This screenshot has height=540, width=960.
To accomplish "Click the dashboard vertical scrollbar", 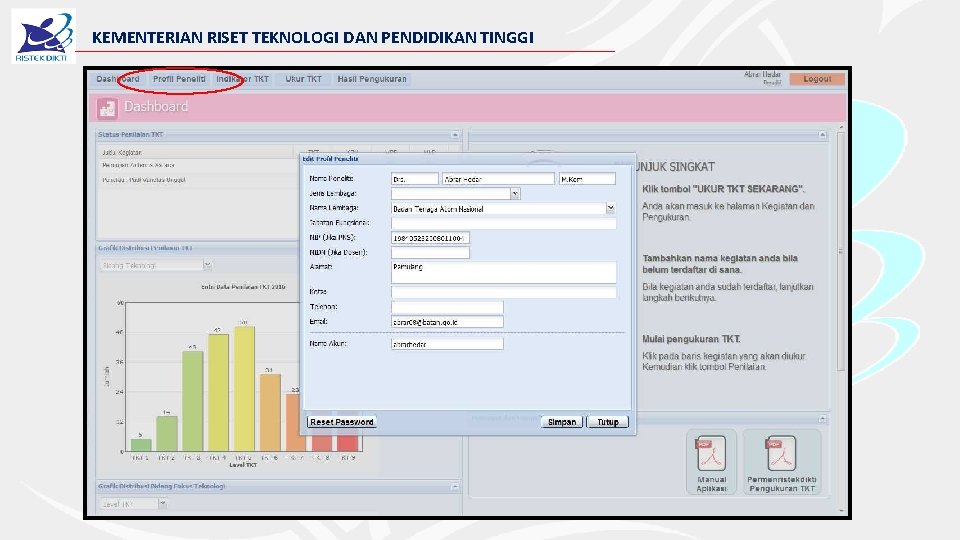I will point(841,251).
